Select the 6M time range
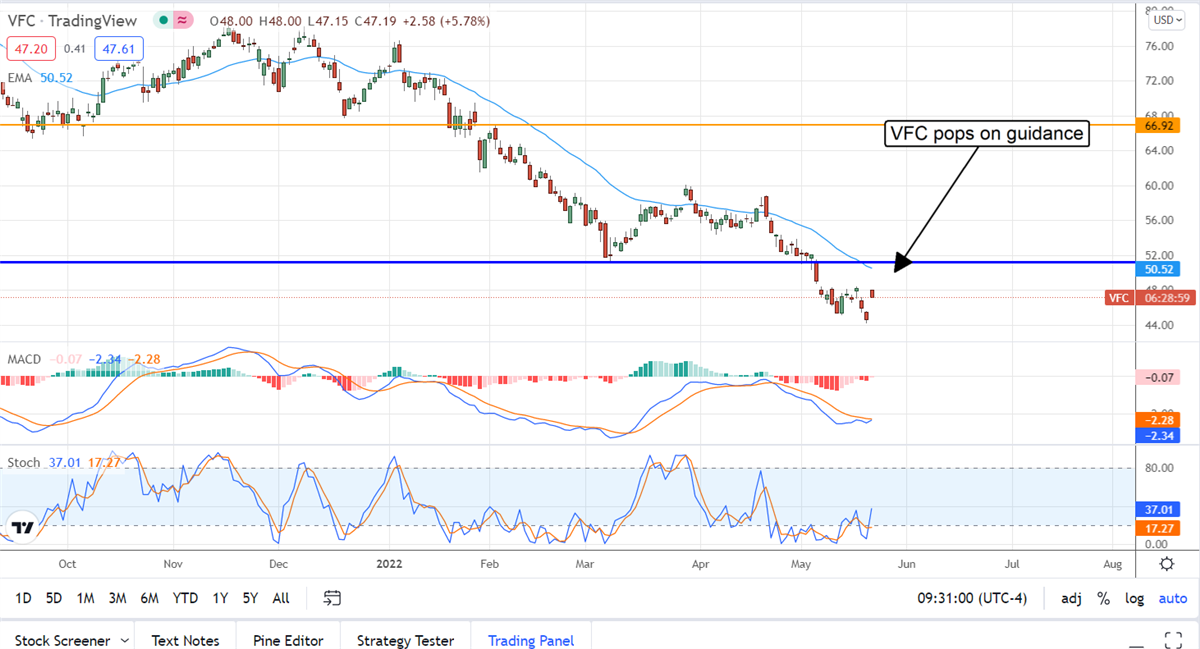The height and width of the screenshot is (649, 1200). tap(149, 598)
